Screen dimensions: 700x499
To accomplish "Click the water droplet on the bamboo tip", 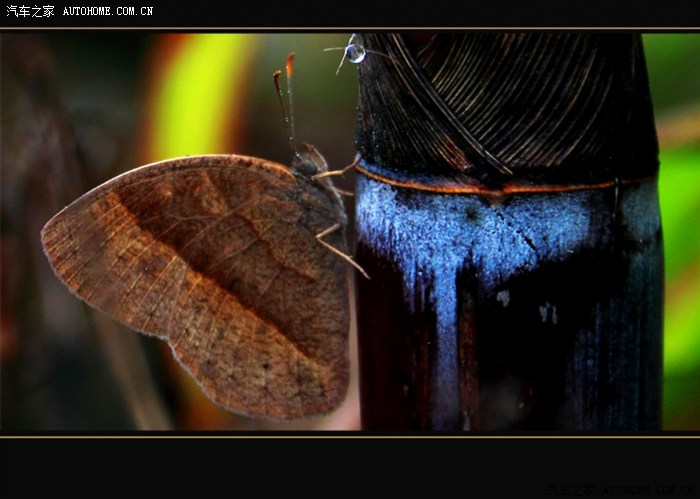I will [x=355, y=53].
